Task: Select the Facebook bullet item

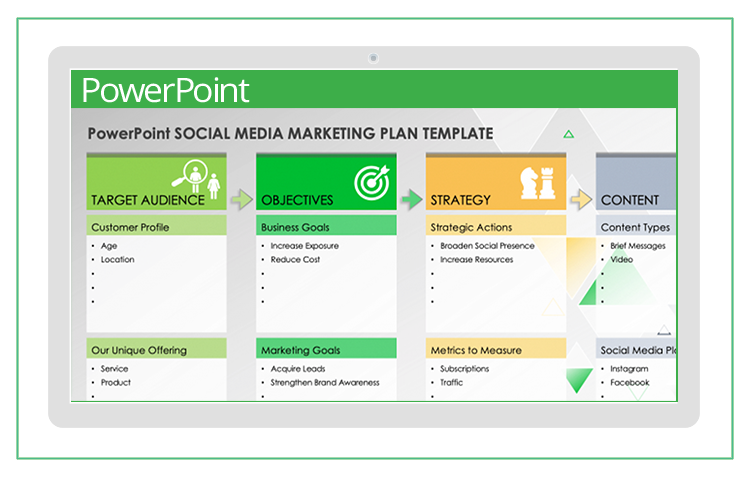Action: click(630, 382)
